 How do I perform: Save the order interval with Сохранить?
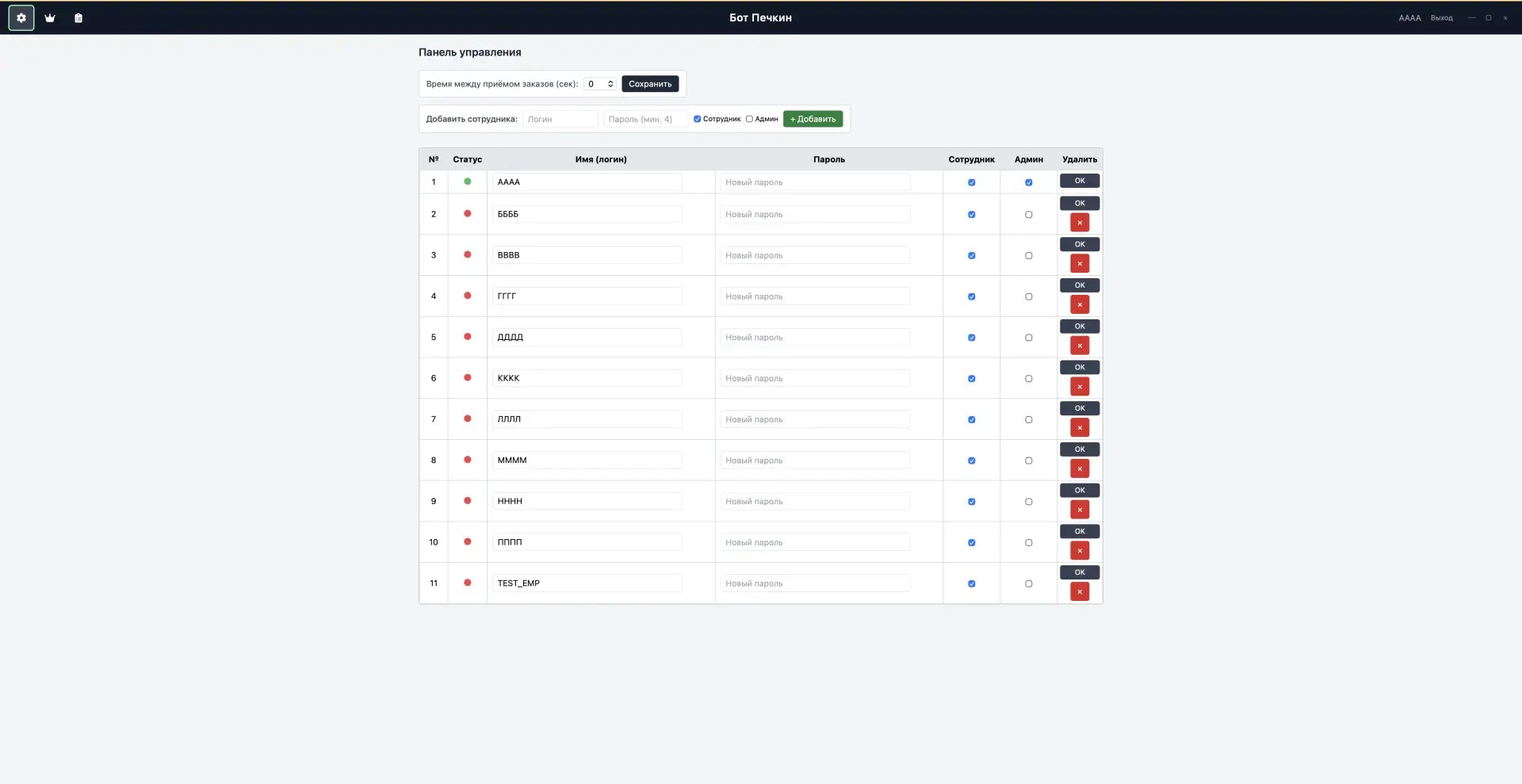pyautogui.click(x=650, y=83)
